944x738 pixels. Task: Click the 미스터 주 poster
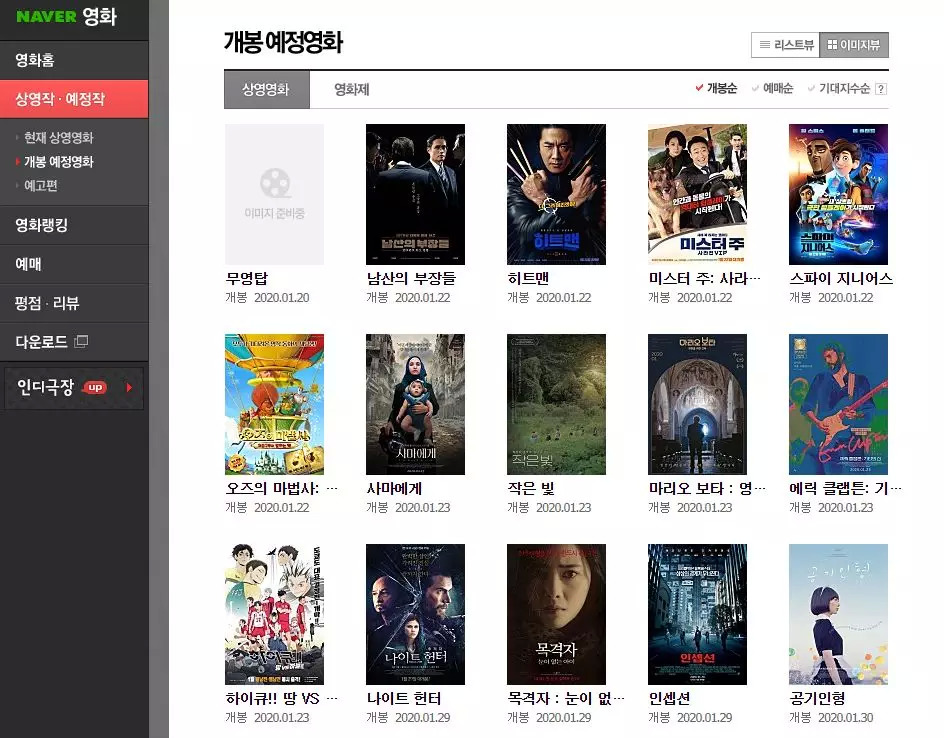coord(697,194)
